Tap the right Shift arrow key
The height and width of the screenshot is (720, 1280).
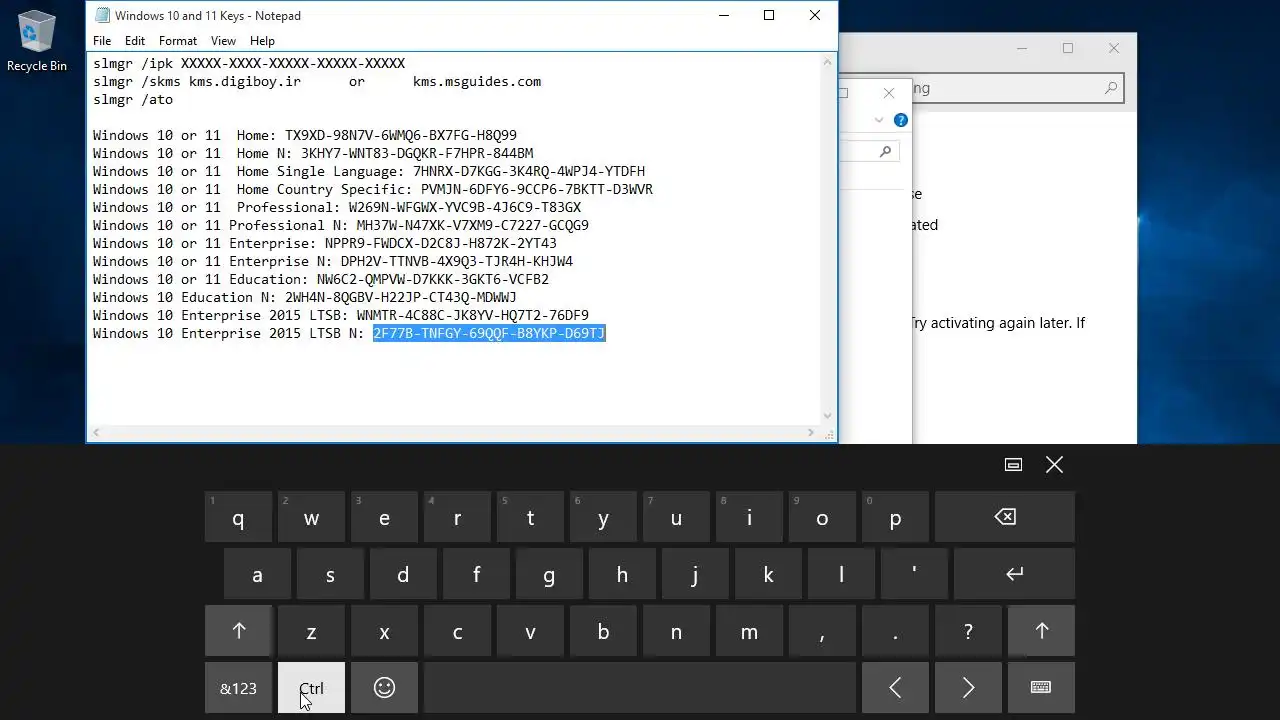click(1041, 631)
